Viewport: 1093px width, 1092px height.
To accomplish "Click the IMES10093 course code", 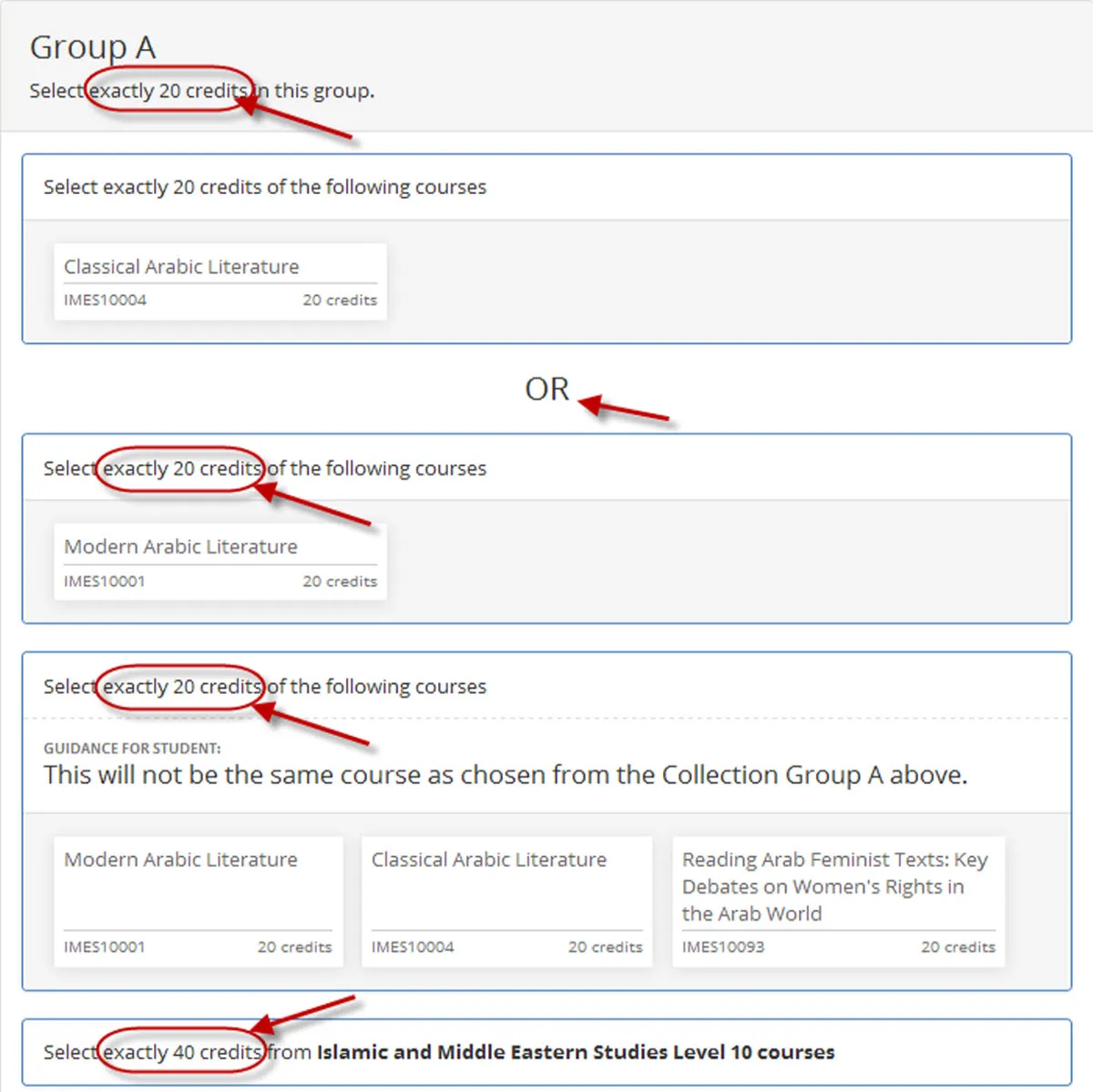I will tap(722, 947).
